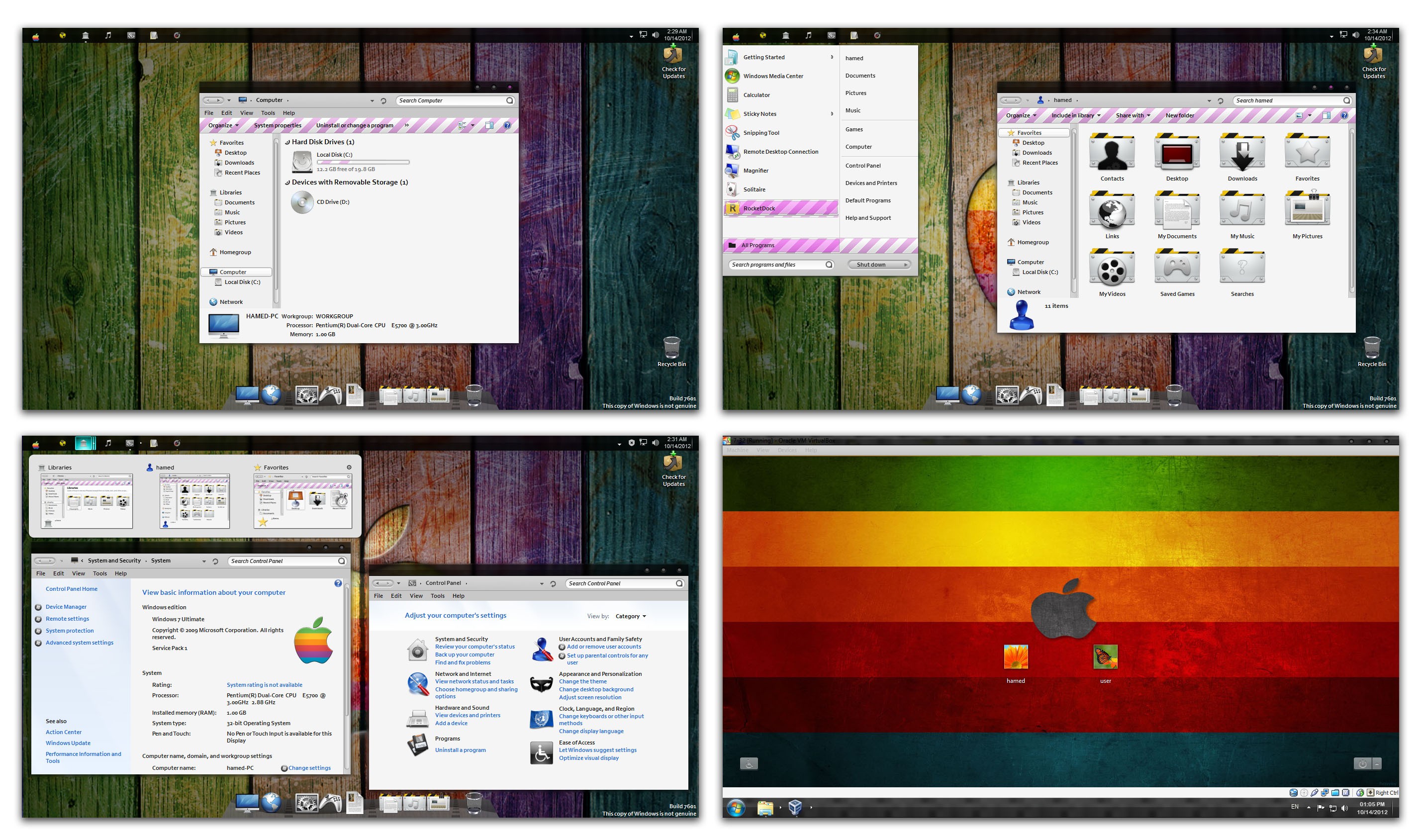Screen dimensions: 1419x840
Task: Launch Magnifier from the Start menu
Action: [780, 171]
